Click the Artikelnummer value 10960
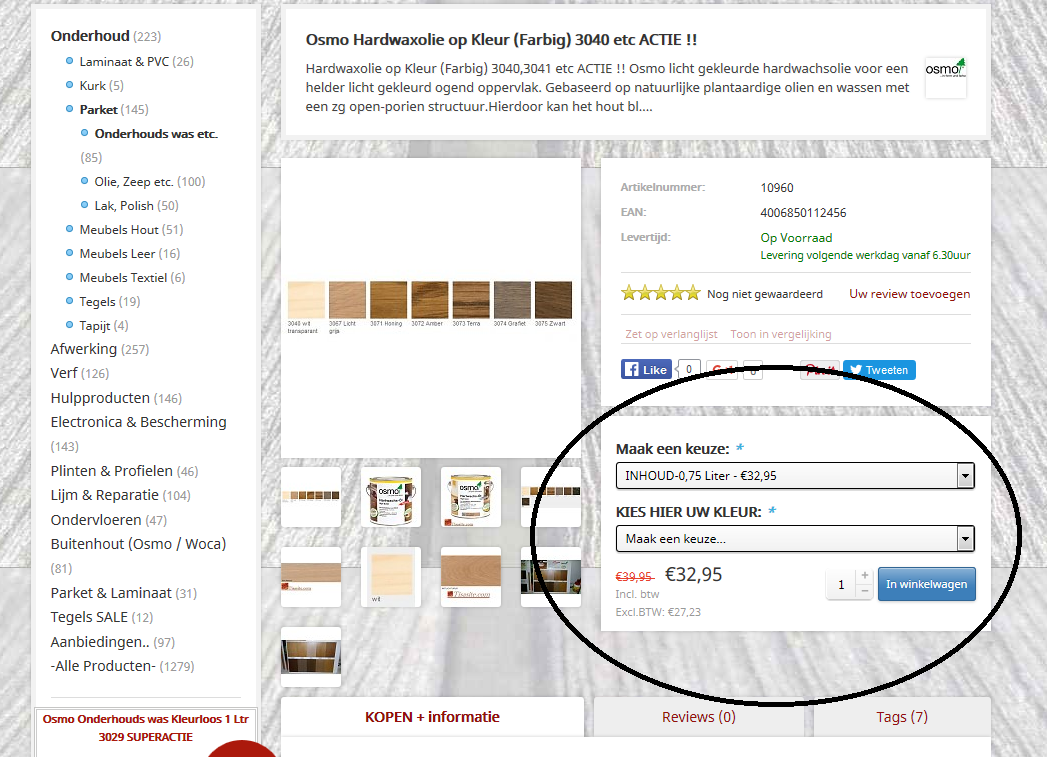 (x=777, y=188)
